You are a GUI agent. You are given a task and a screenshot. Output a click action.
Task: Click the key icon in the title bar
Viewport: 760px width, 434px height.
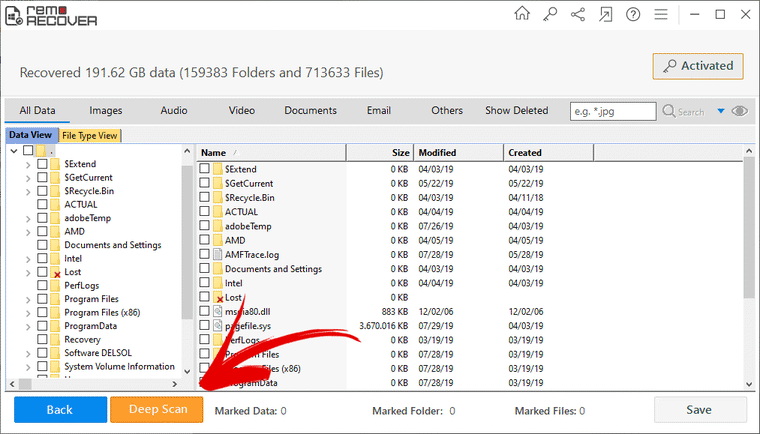[550, 14]
